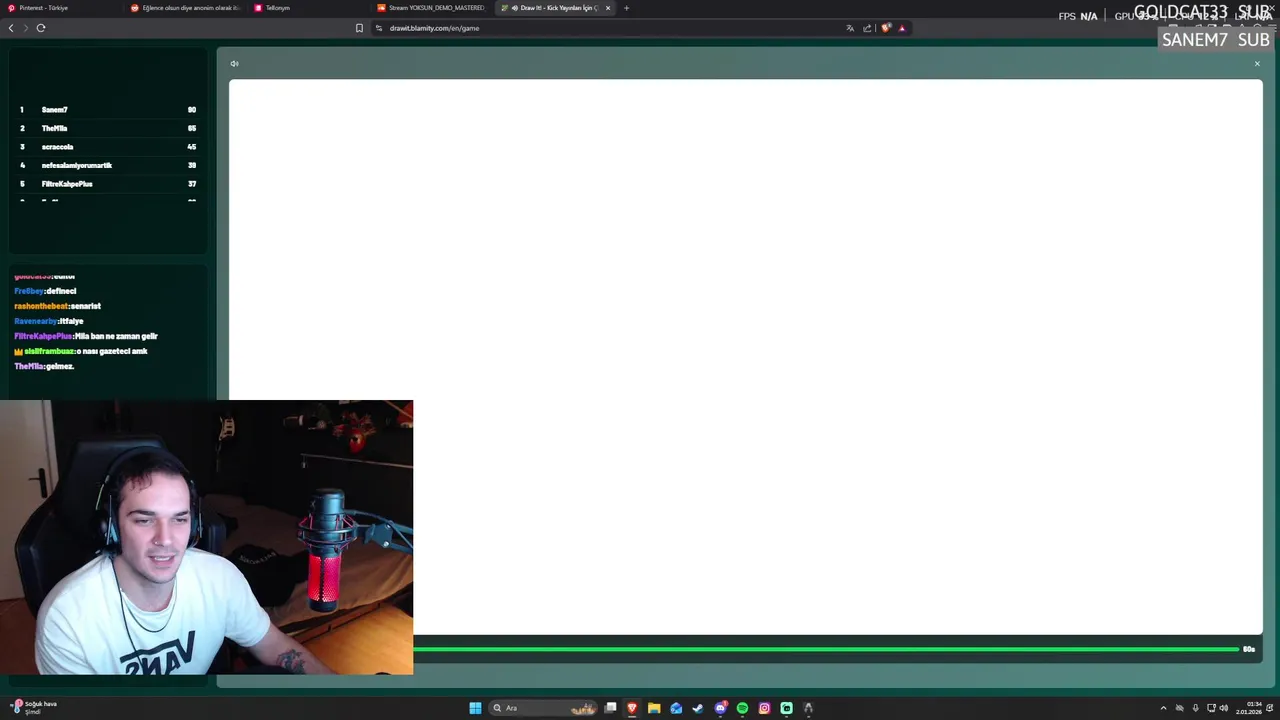Viewport: 1280px width, 720px height.
Task: Open Spotify from taskbar
Action: coord(742,708)
